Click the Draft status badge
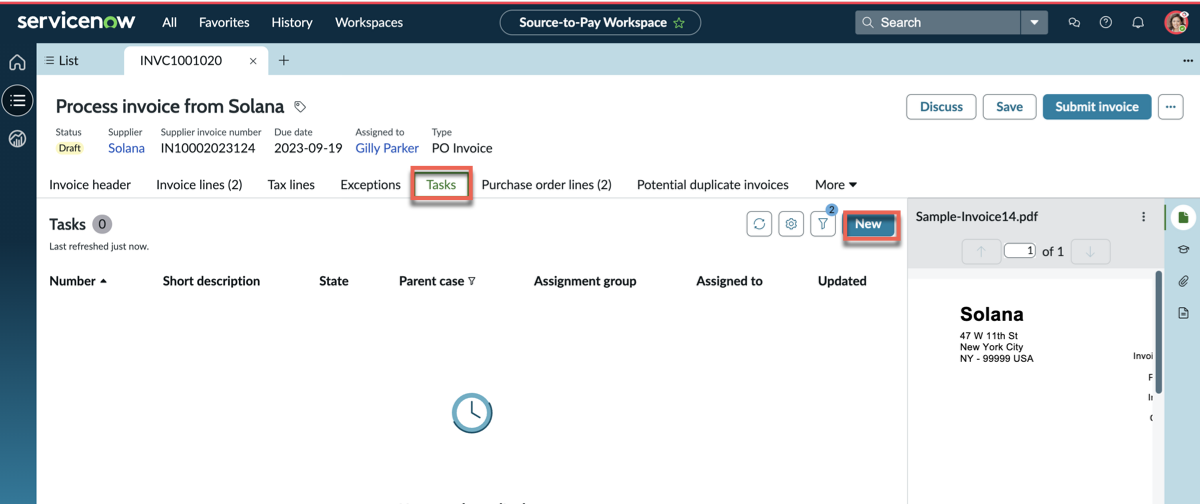Image resolution: width=1200 pixels, height=504 pixels. 69,148
